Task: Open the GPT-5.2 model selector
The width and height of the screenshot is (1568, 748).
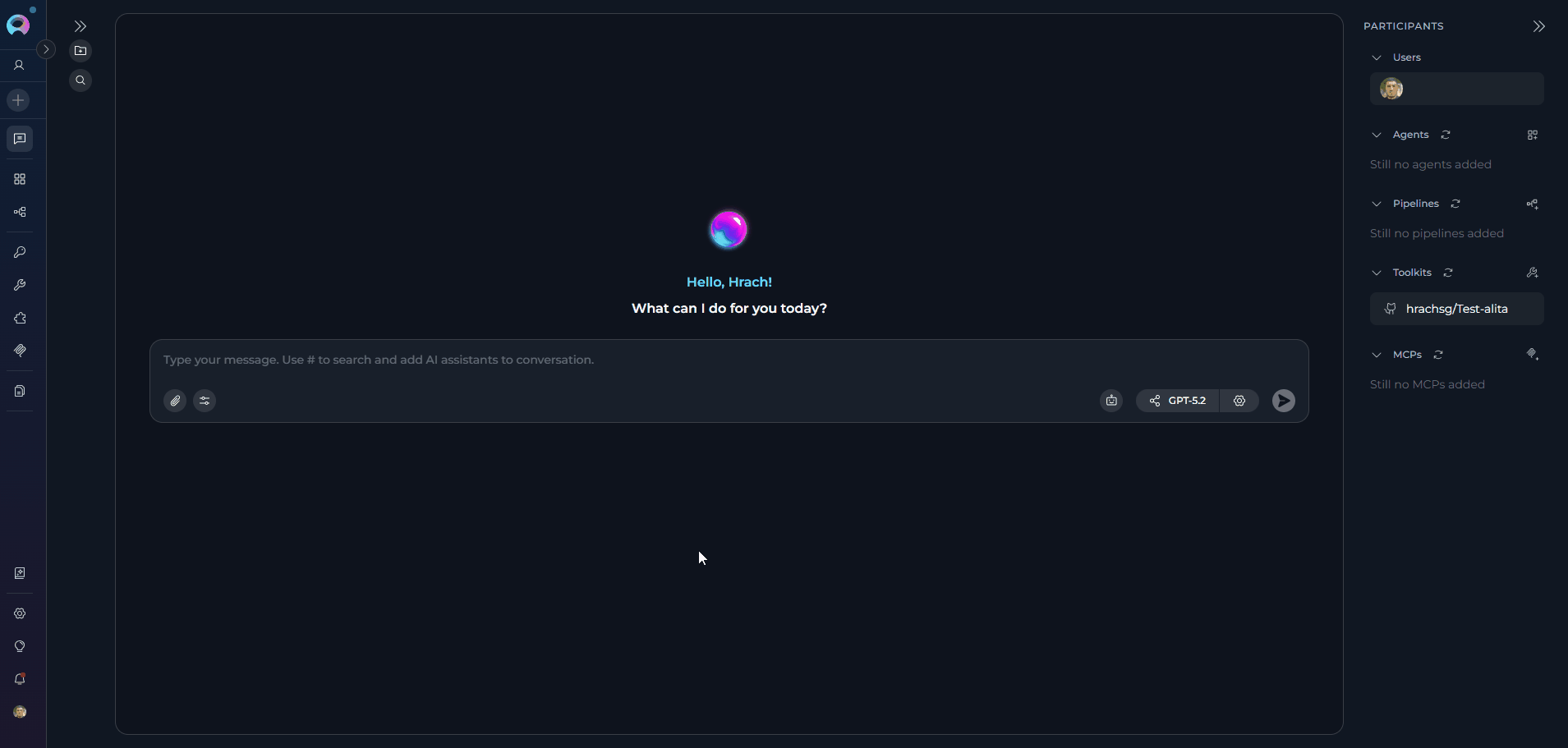Action: pos(1178,401)
